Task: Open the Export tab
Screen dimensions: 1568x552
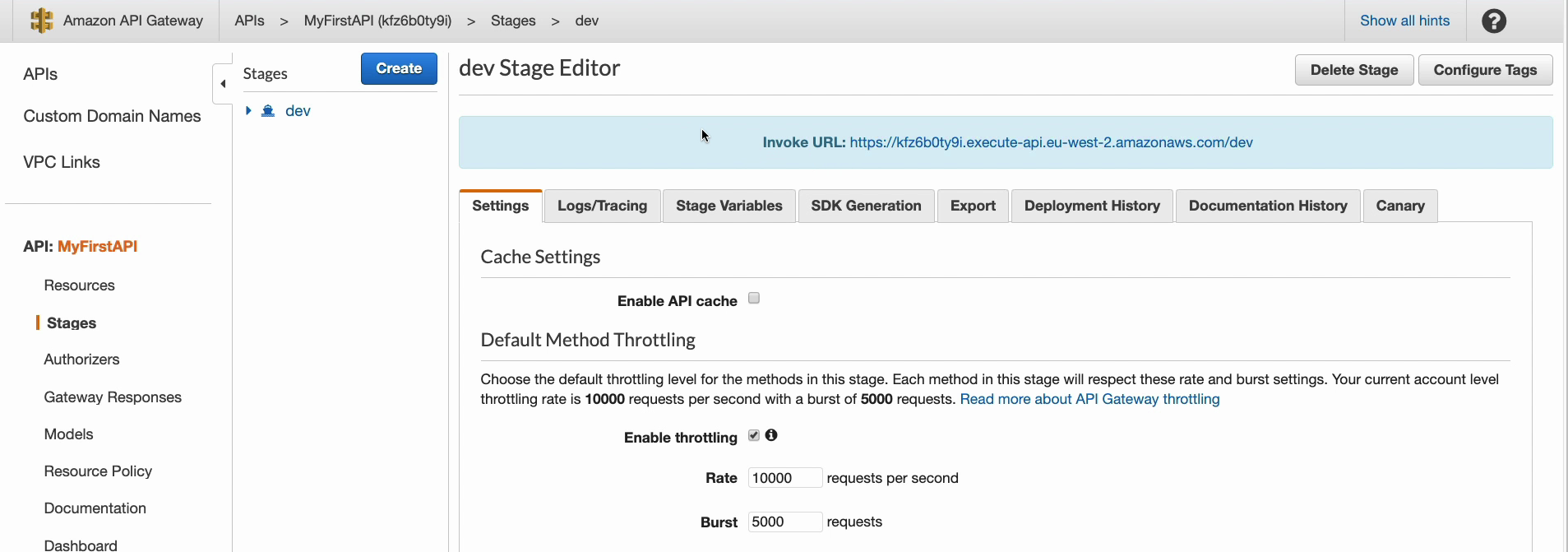Action: [x=974, y=206]
